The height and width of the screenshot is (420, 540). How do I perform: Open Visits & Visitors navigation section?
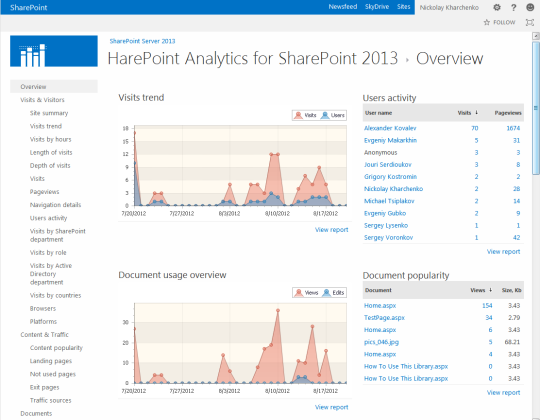[42, 100]
